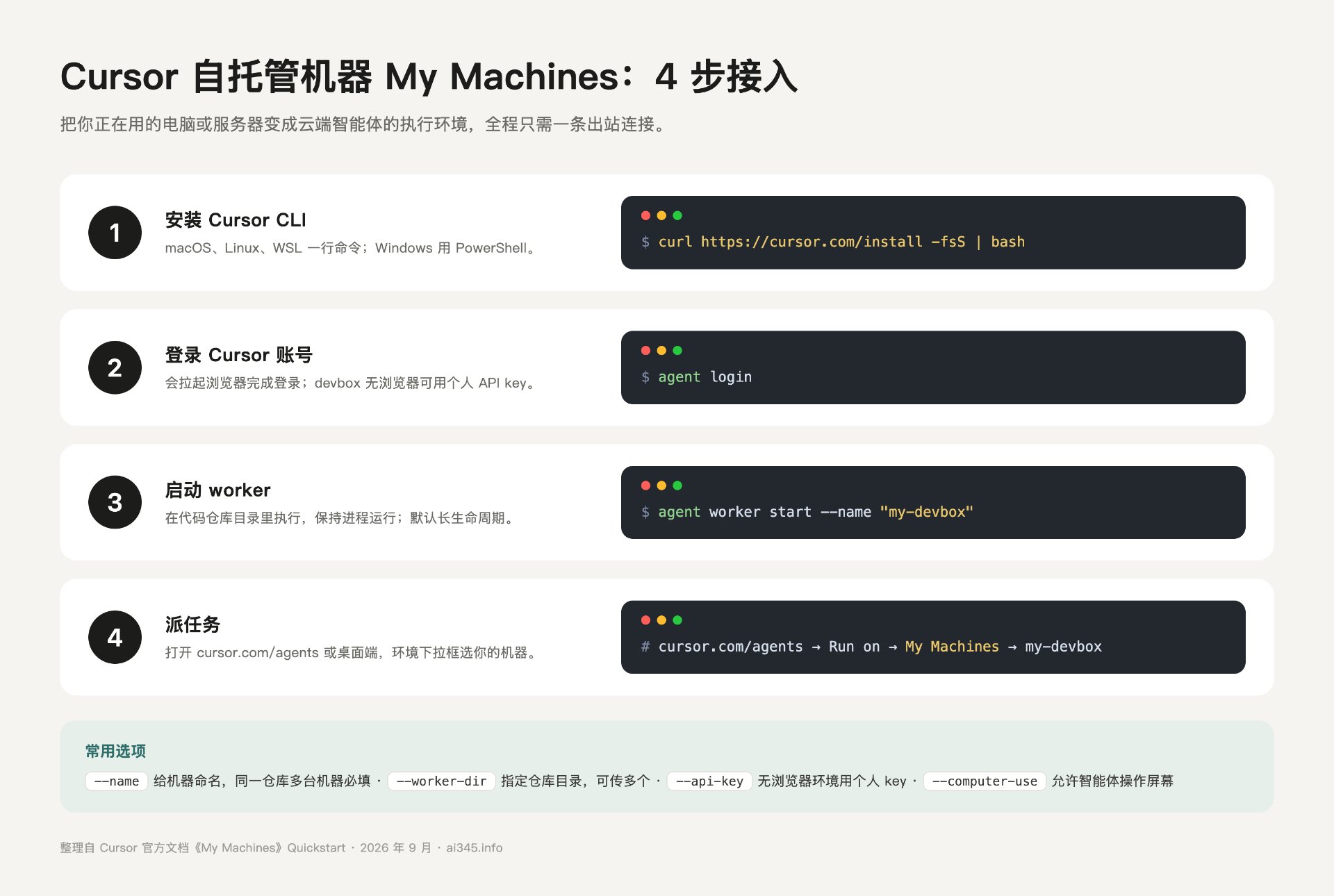1334x896 pixels.
Task: Click the --name option tag
Action: click(116, 781)
